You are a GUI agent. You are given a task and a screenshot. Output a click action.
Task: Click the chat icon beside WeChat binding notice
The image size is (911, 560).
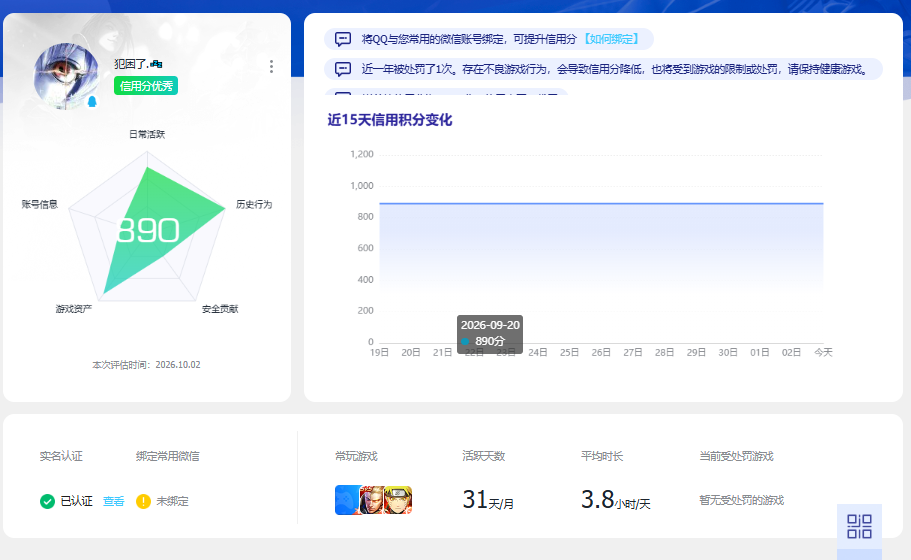click(343, 39)
